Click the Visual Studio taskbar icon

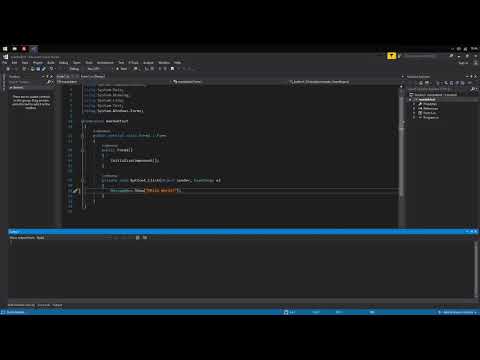pos(34,49)
